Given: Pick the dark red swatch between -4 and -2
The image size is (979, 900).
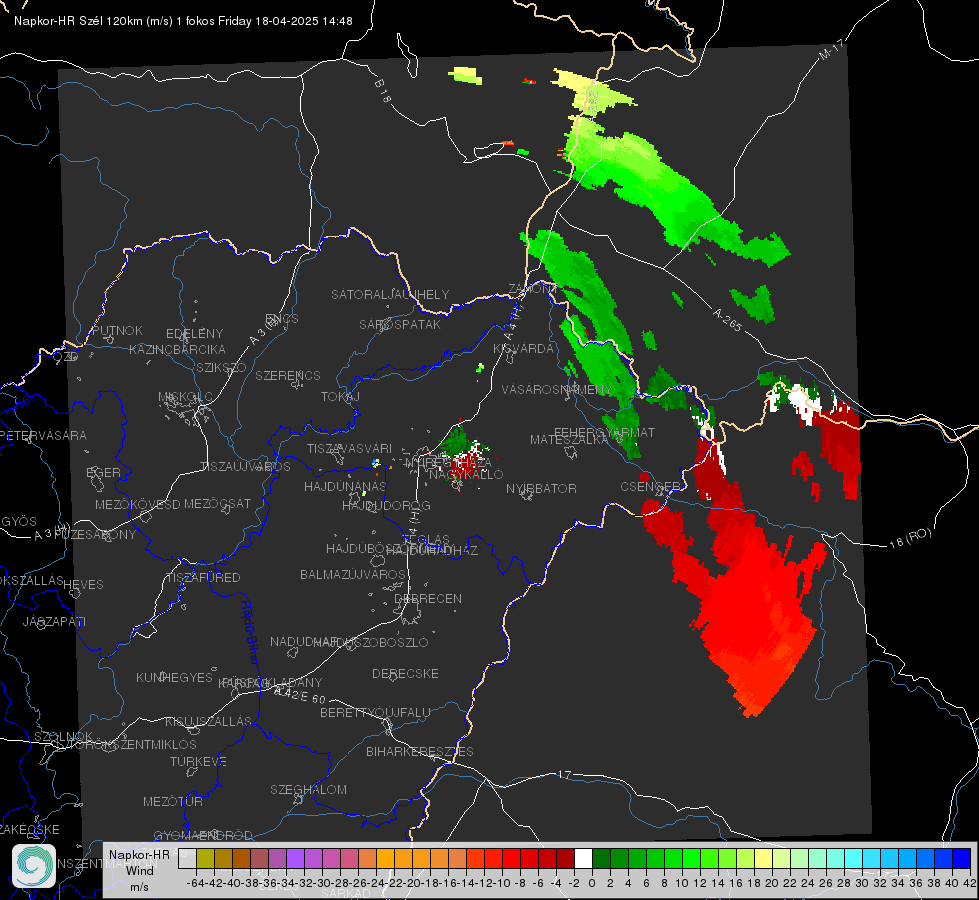Looking at the screenshot, I should (x=565, y=859).
